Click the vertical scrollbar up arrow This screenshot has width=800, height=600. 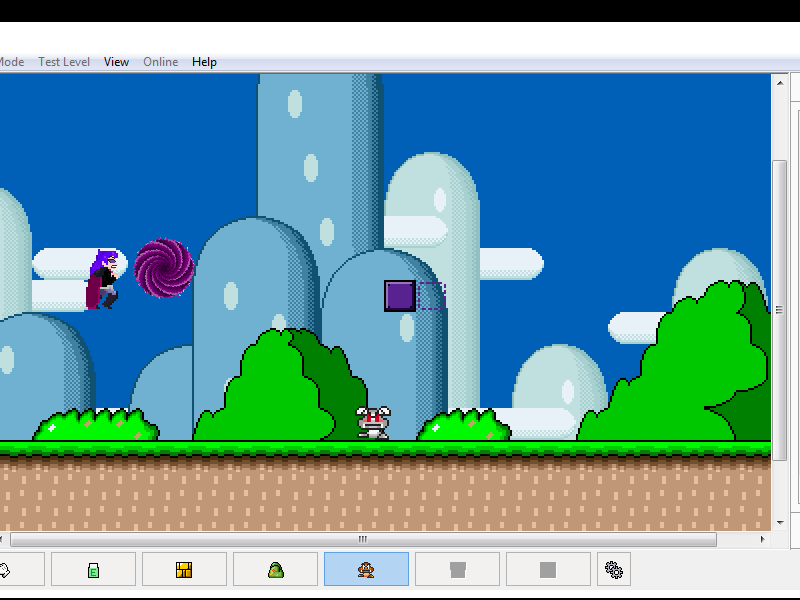pos(780,83)
